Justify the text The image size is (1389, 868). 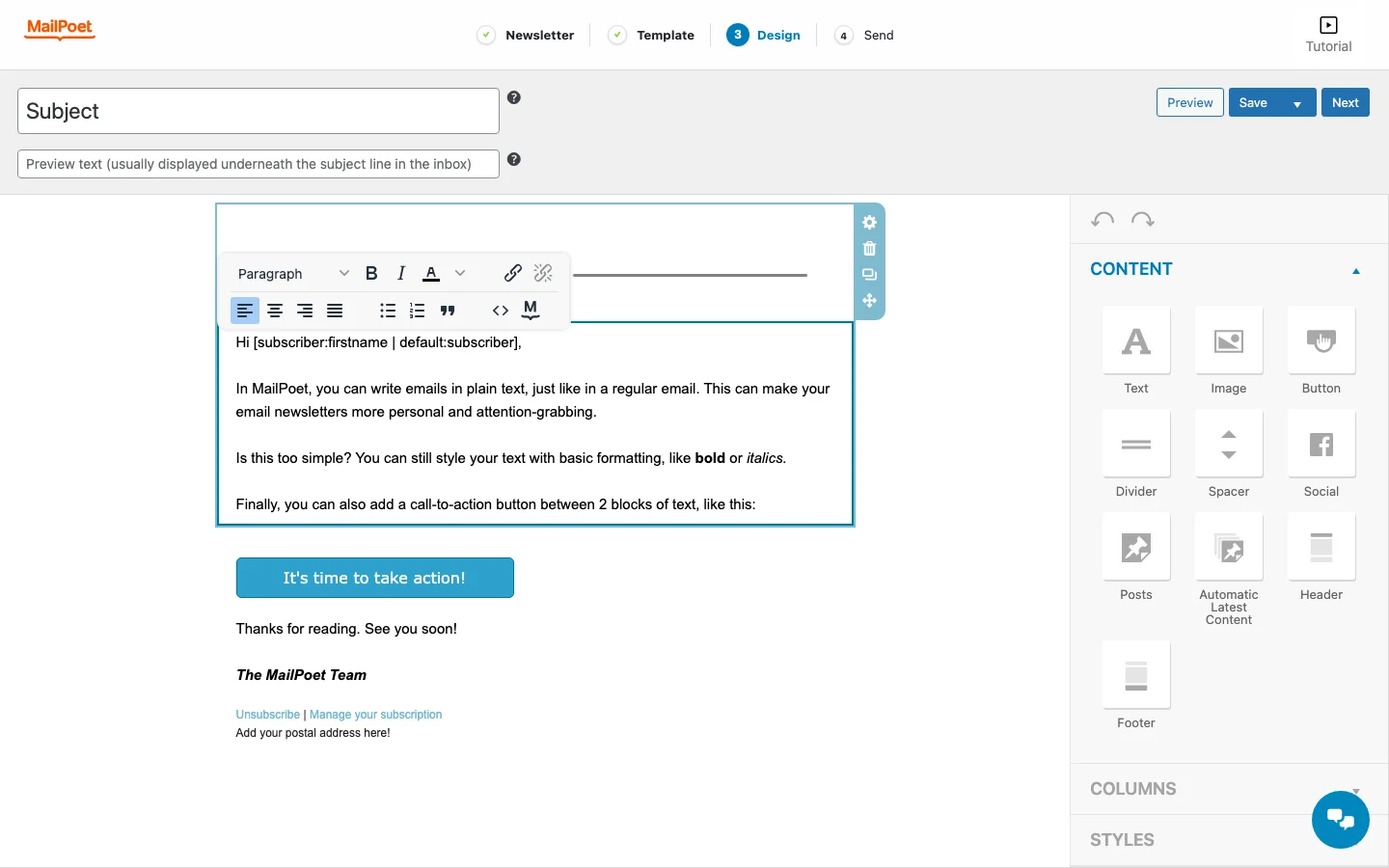335,311
